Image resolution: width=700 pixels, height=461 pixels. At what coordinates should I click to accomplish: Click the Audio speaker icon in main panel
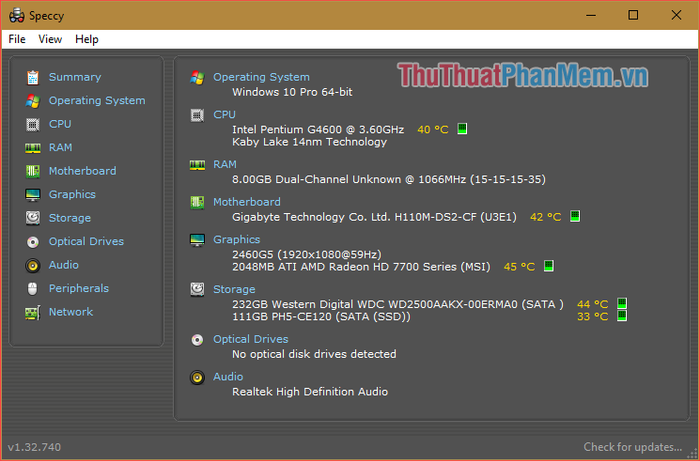(x=197, y=378)
